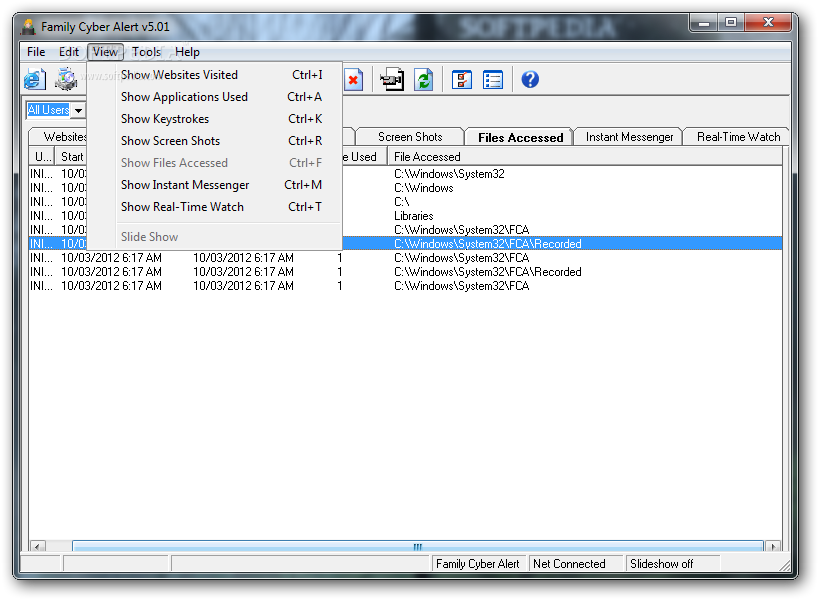Minimize the Family Cyber Alert window
The width and height of the screenshot is (819, 600).
point(704,22)
